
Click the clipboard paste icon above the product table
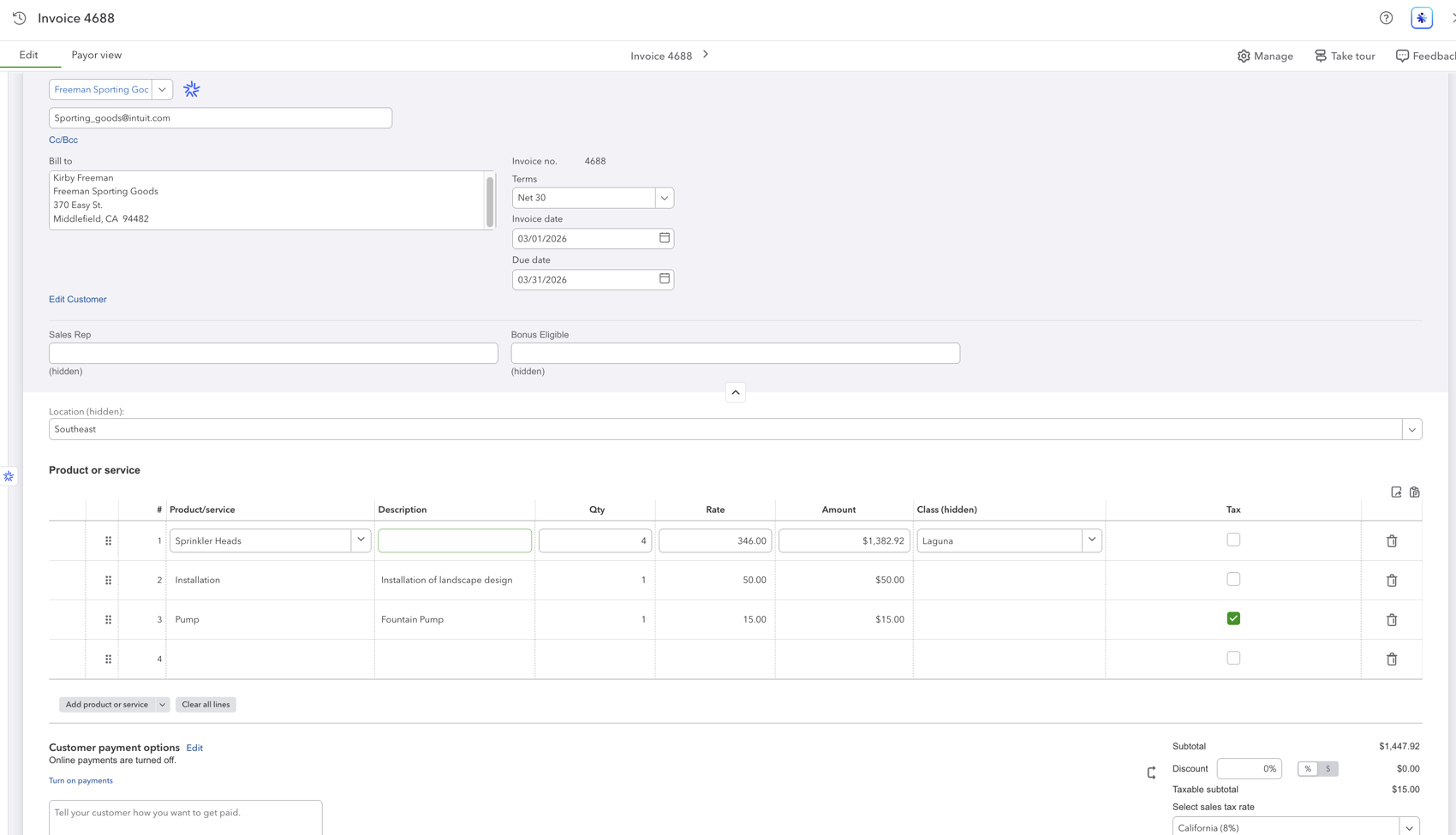click(1415, 492)
